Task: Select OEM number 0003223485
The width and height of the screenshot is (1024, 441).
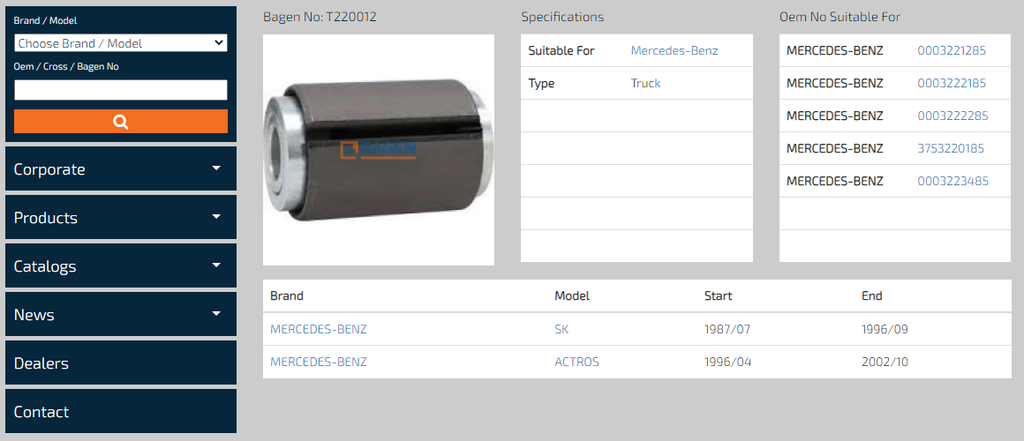Action: pyautogui.click(x=951, y=181)
